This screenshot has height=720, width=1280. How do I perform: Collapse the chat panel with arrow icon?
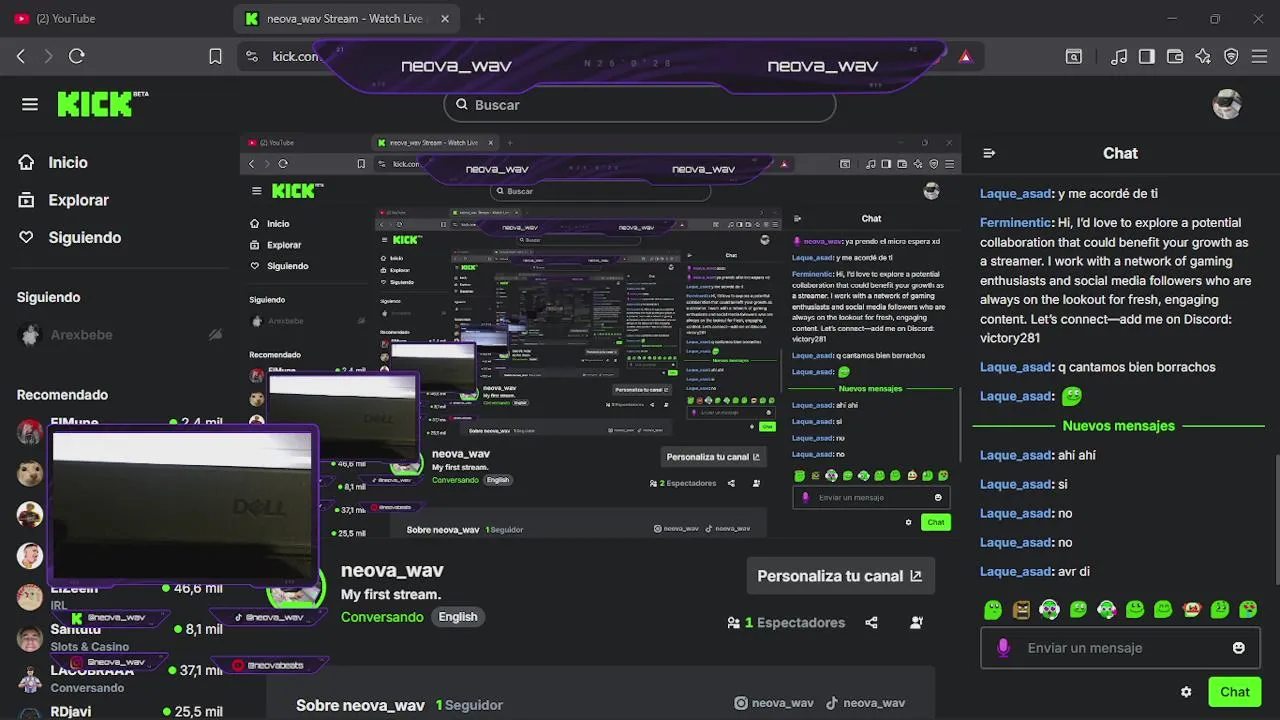click(x=989, y=153)
